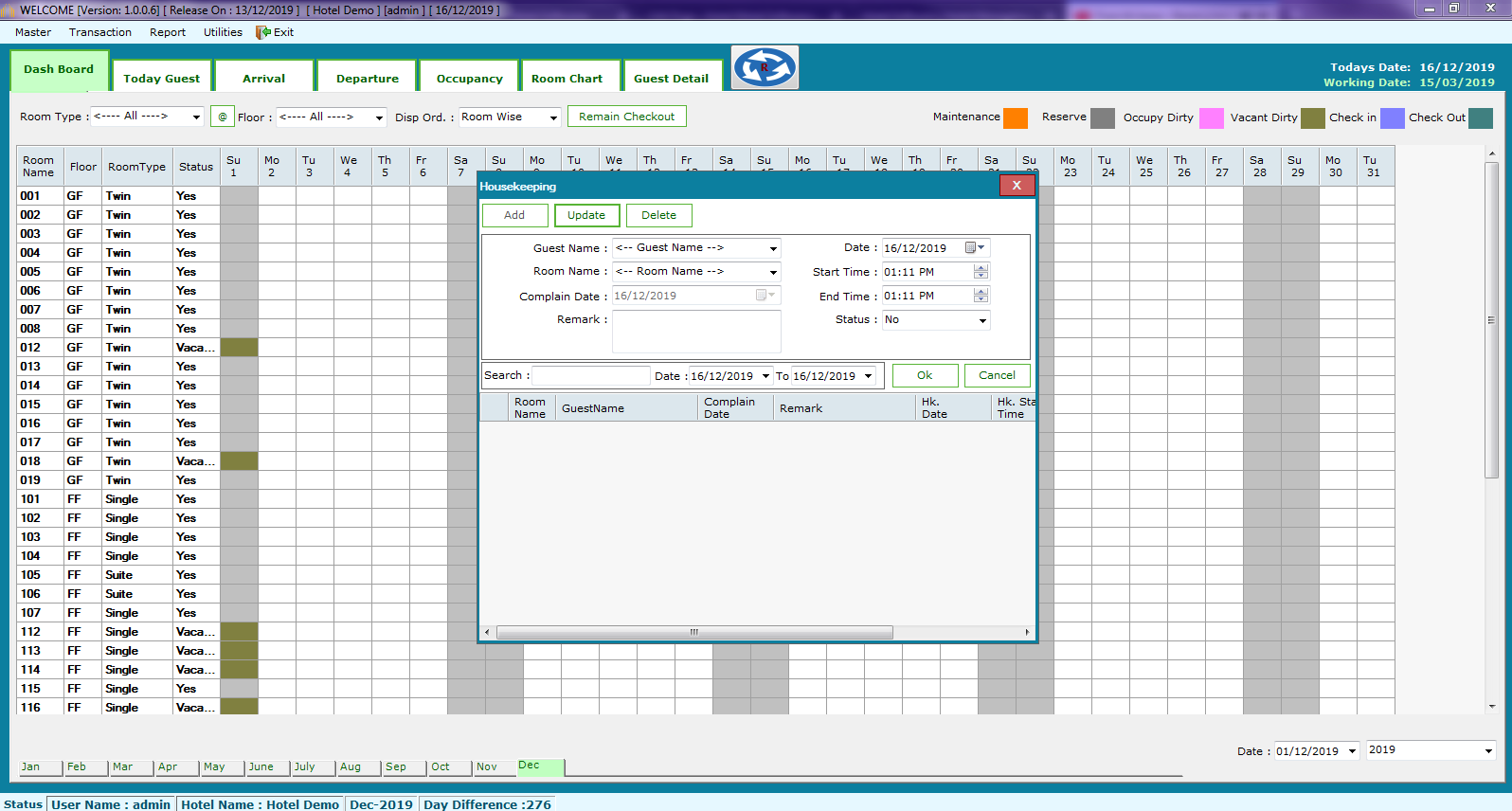Select the Nov month tab at bottom
1512x811 pixels.
coord(487,766)
